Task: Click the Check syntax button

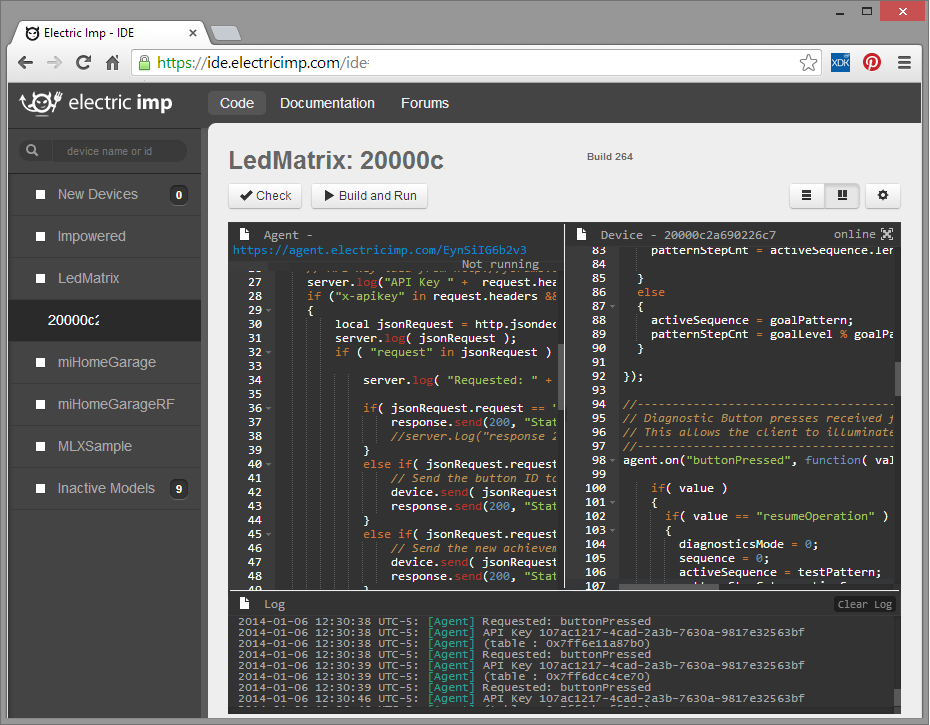Action: (x=265, y=196)
